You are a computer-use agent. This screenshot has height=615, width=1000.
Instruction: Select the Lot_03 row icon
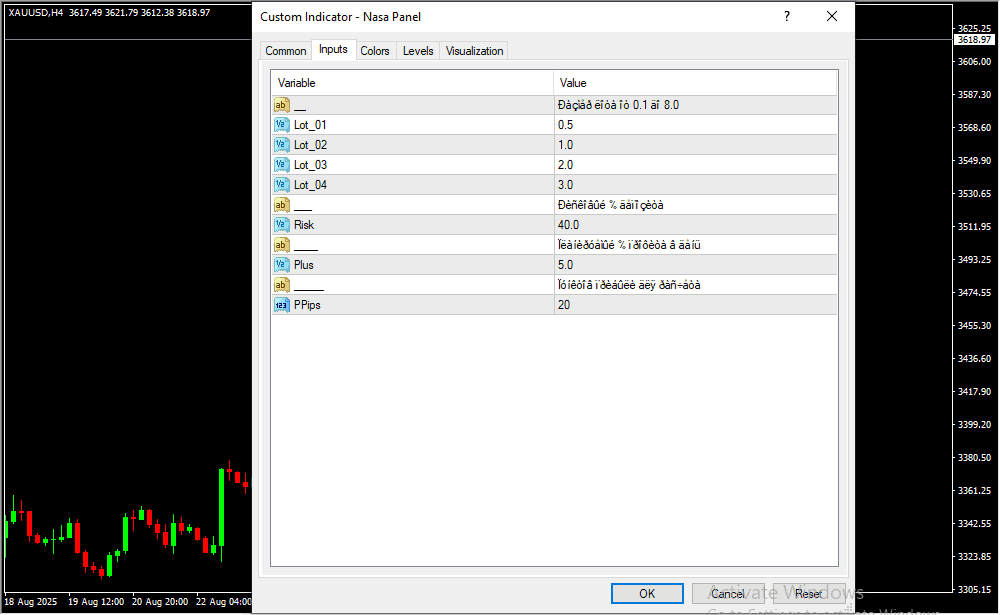coord(281,165)
